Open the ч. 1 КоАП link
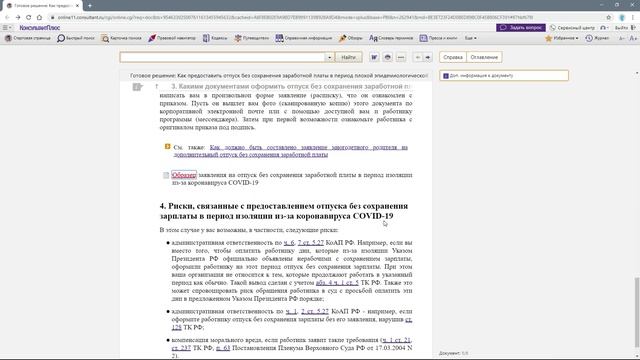This screenshot has height=360, width=640. 291,311
